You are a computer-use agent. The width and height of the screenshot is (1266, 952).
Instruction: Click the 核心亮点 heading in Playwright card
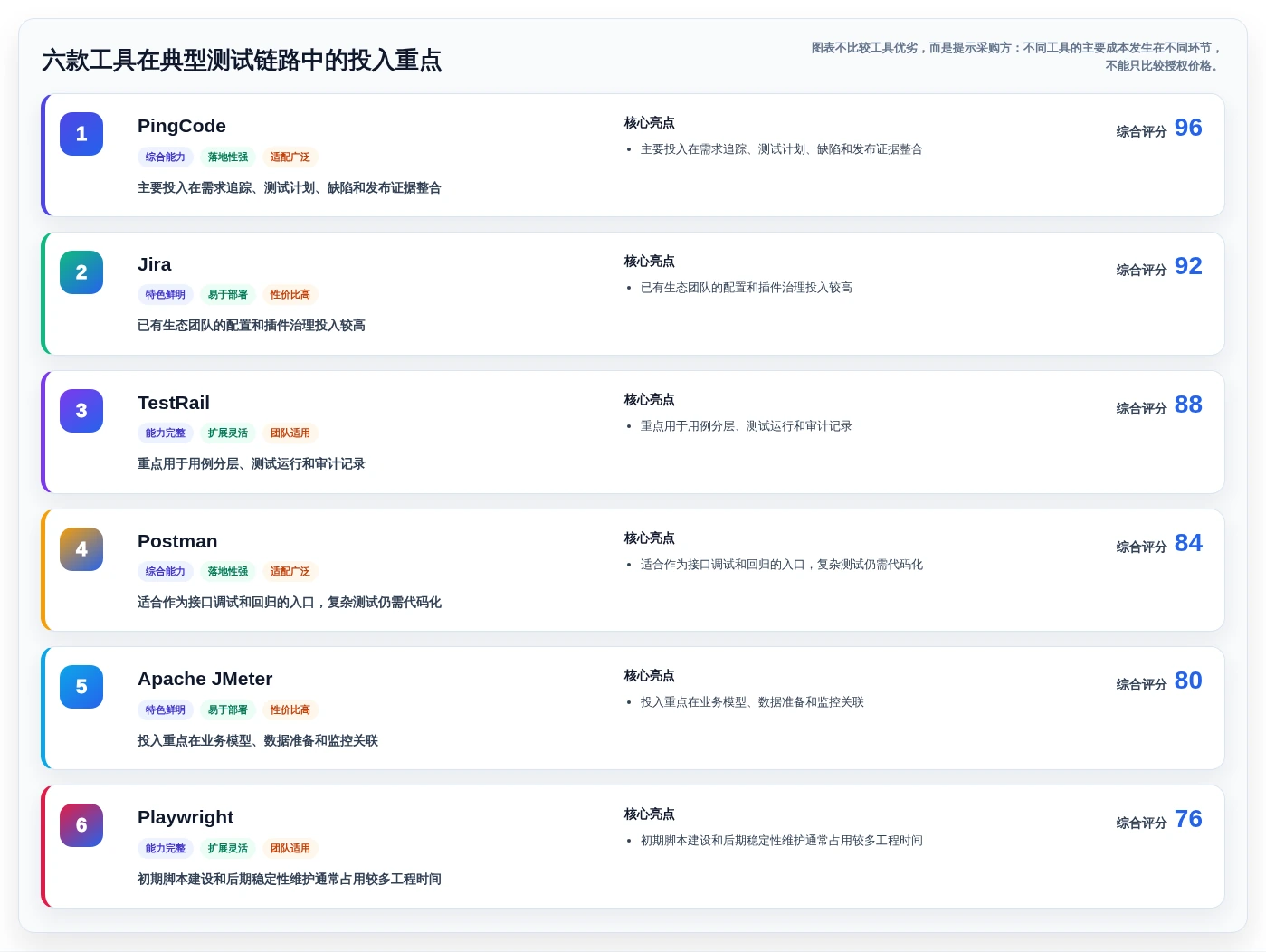(x=650, y=814)
